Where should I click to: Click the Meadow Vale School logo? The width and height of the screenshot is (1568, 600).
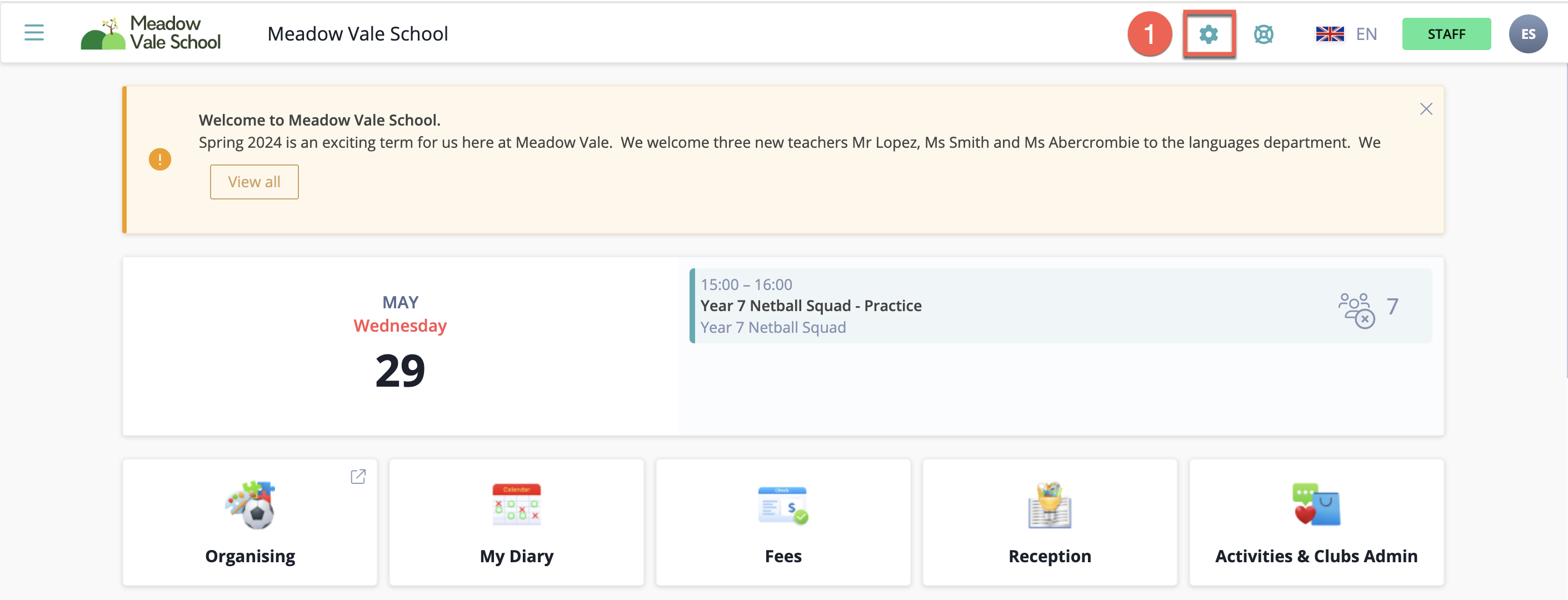click(151, 33)
